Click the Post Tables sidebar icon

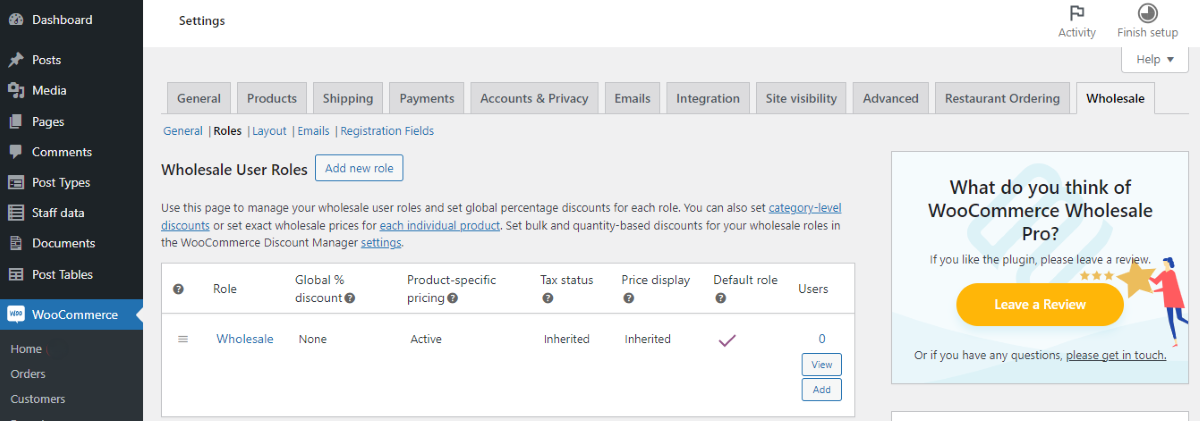[16, 274]
